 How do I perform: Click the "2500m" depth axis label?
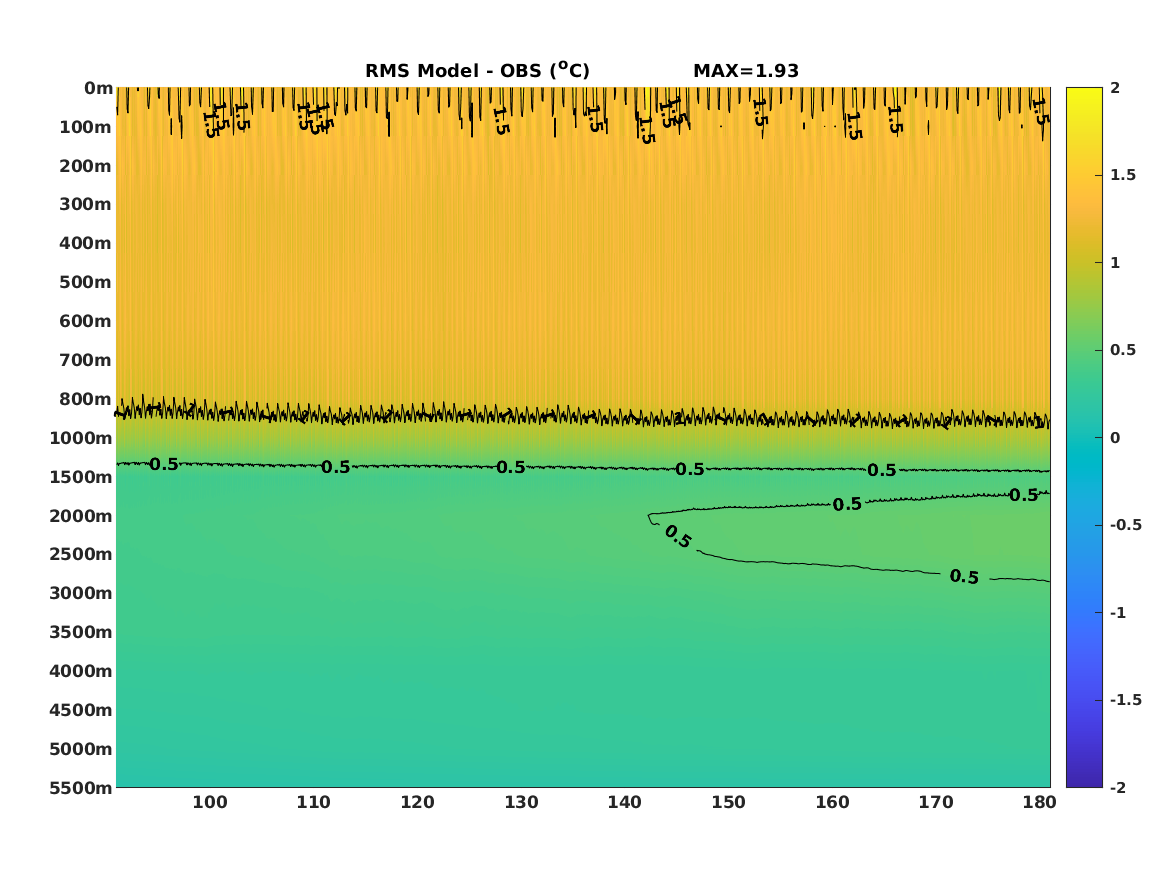[81, 554]
